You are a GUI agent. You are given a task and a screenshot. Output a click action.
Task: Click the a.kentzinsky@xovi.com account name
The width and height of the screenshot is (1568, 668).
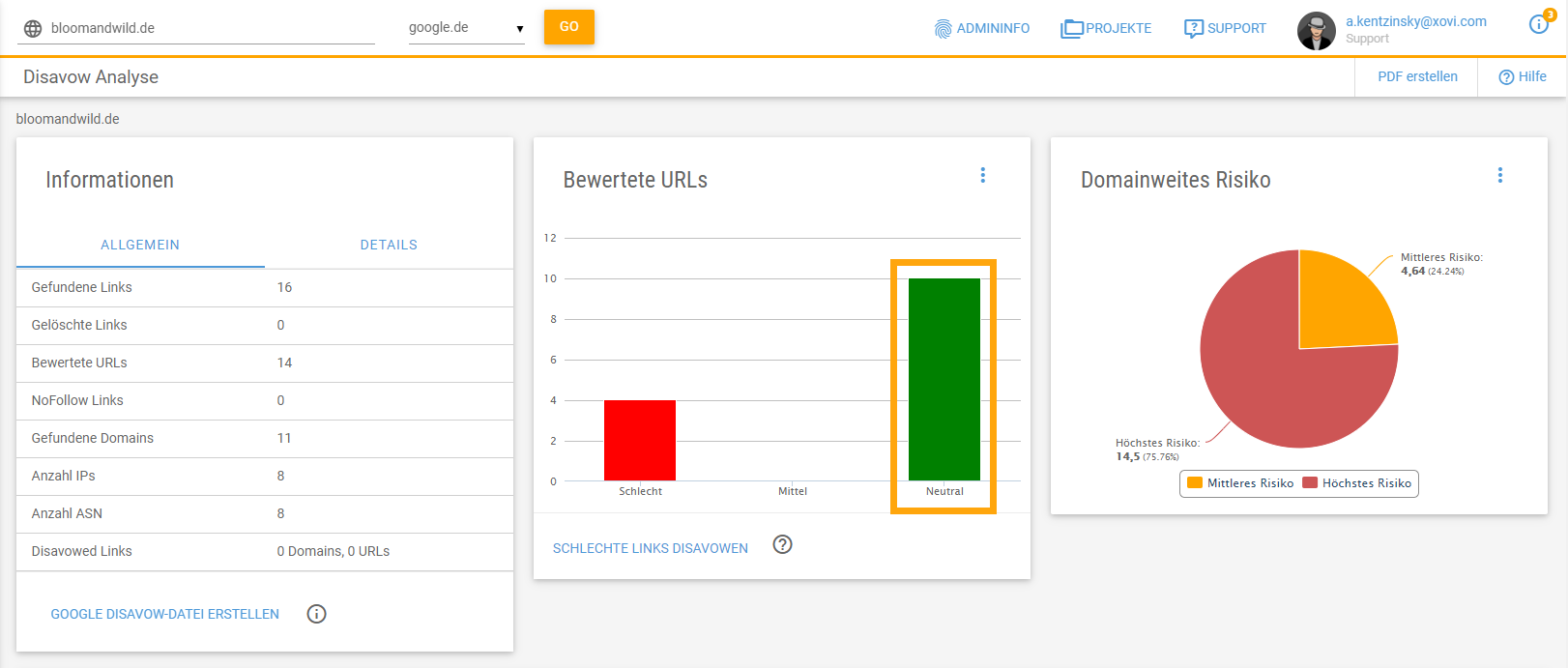(x=1416, y=21)
